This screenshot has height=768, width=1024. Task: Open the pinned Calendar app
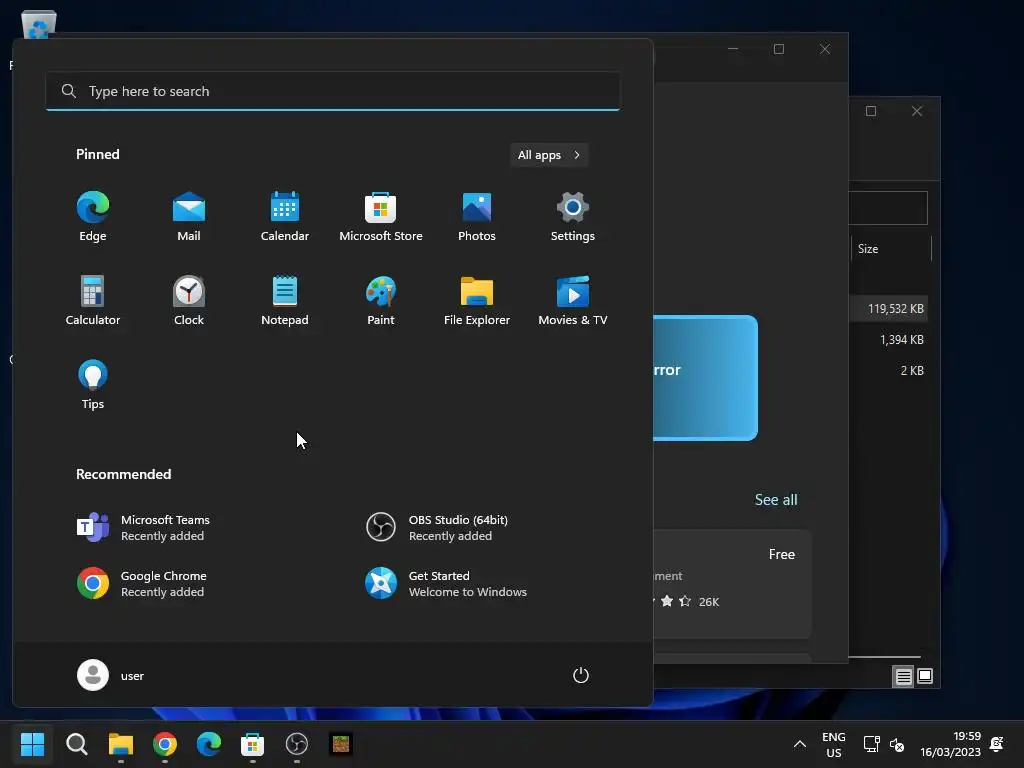click(x=285, y=217)
